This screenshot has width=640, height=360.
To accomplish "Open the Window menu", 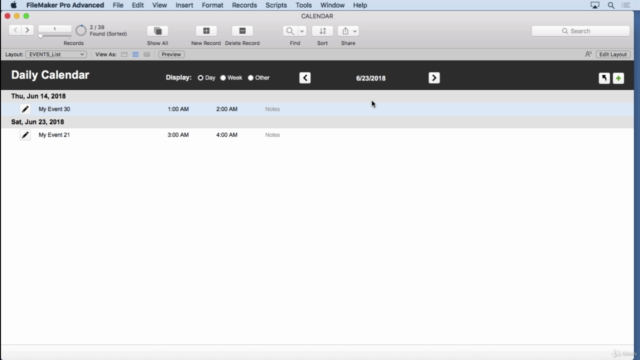I will coord(332,5).
